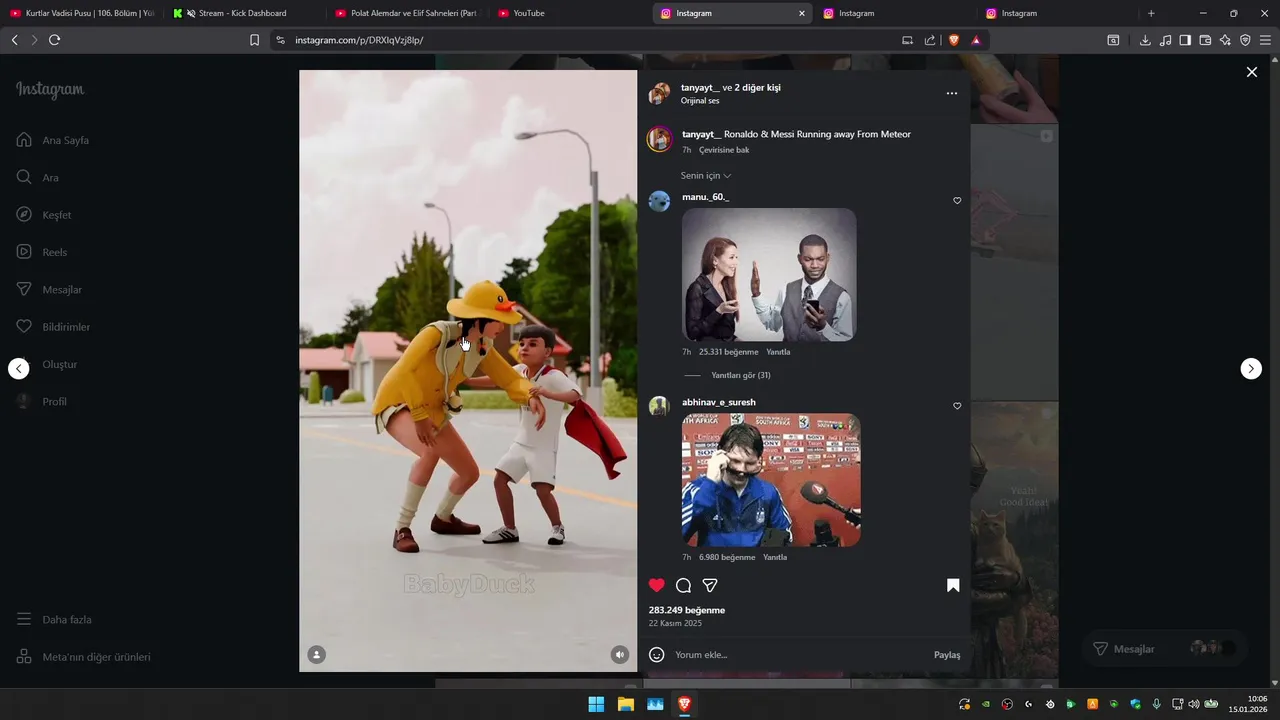
Task: Open taskbar volume speaker icon
Action: pos(1194,704)
